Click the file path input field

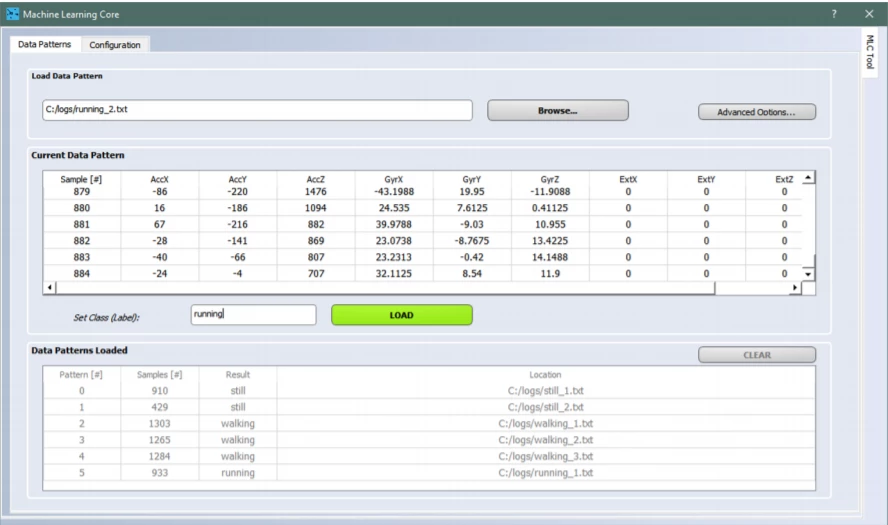pyautogui.click(x=257, y=110)
